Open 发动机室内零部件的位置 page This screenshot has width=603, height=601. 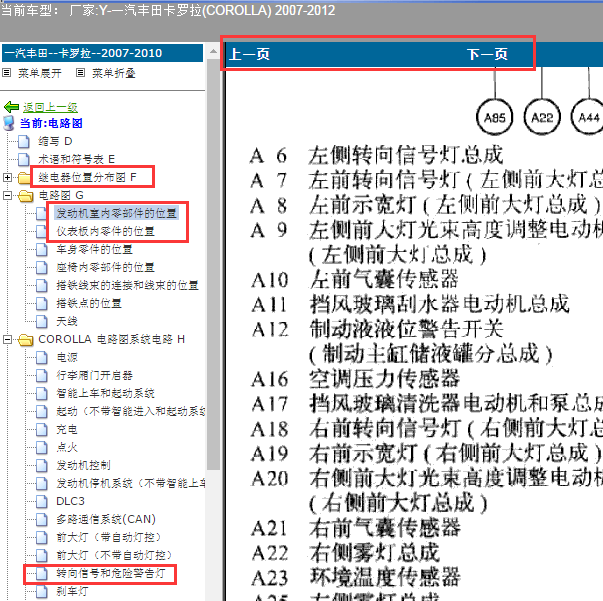coord(117,213)
